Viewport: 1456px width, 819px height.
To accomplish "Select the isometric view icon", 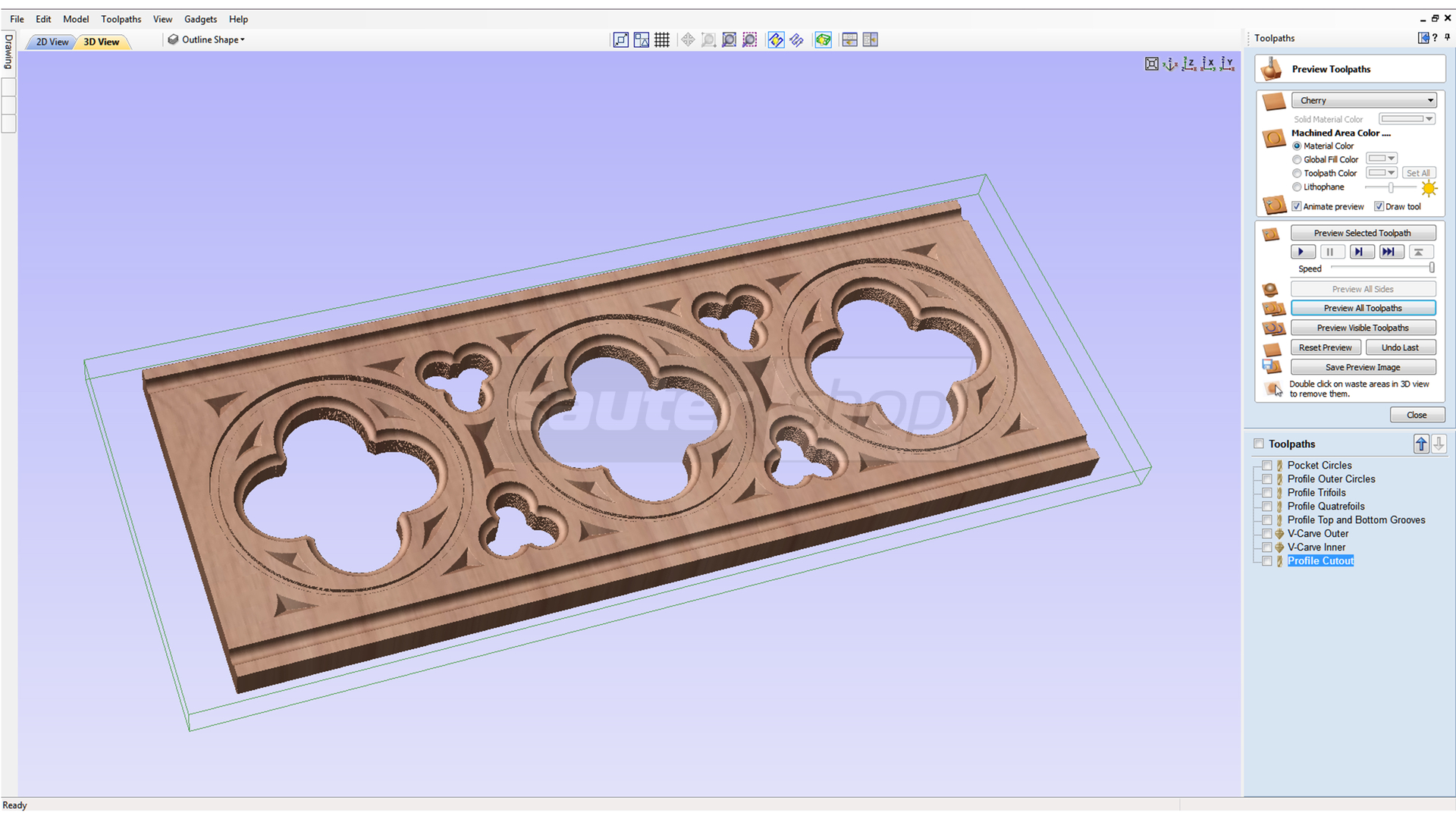I will pyautogui.click(x=1169, y=64).
